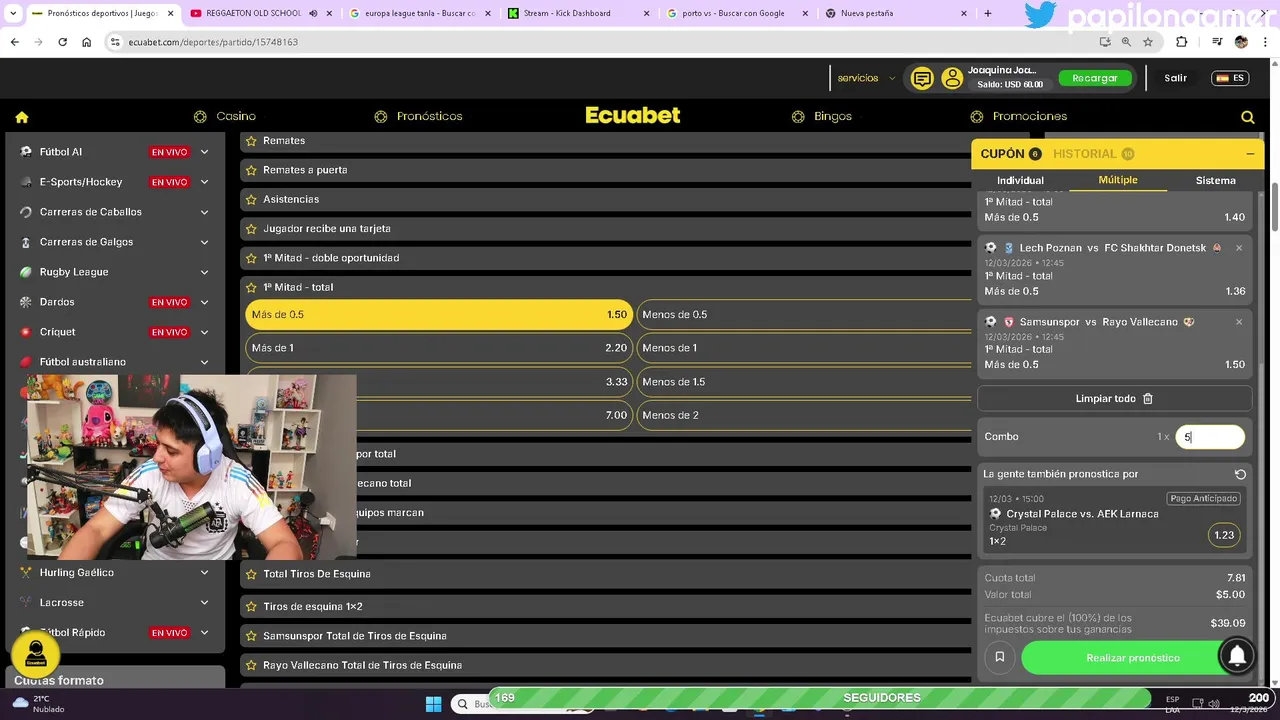
Task: Open the Casino menu
Action: point(225,117)
